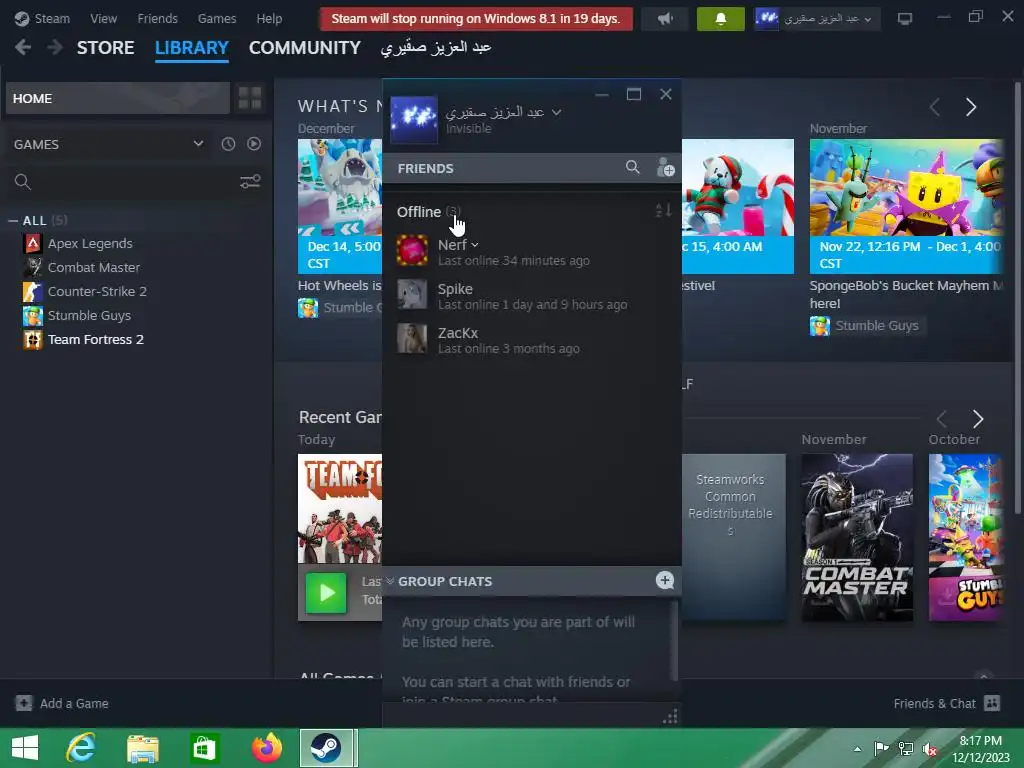Collapse the ALL games category
This screenshot has width=1024, height=768.
tap(12, 221)
